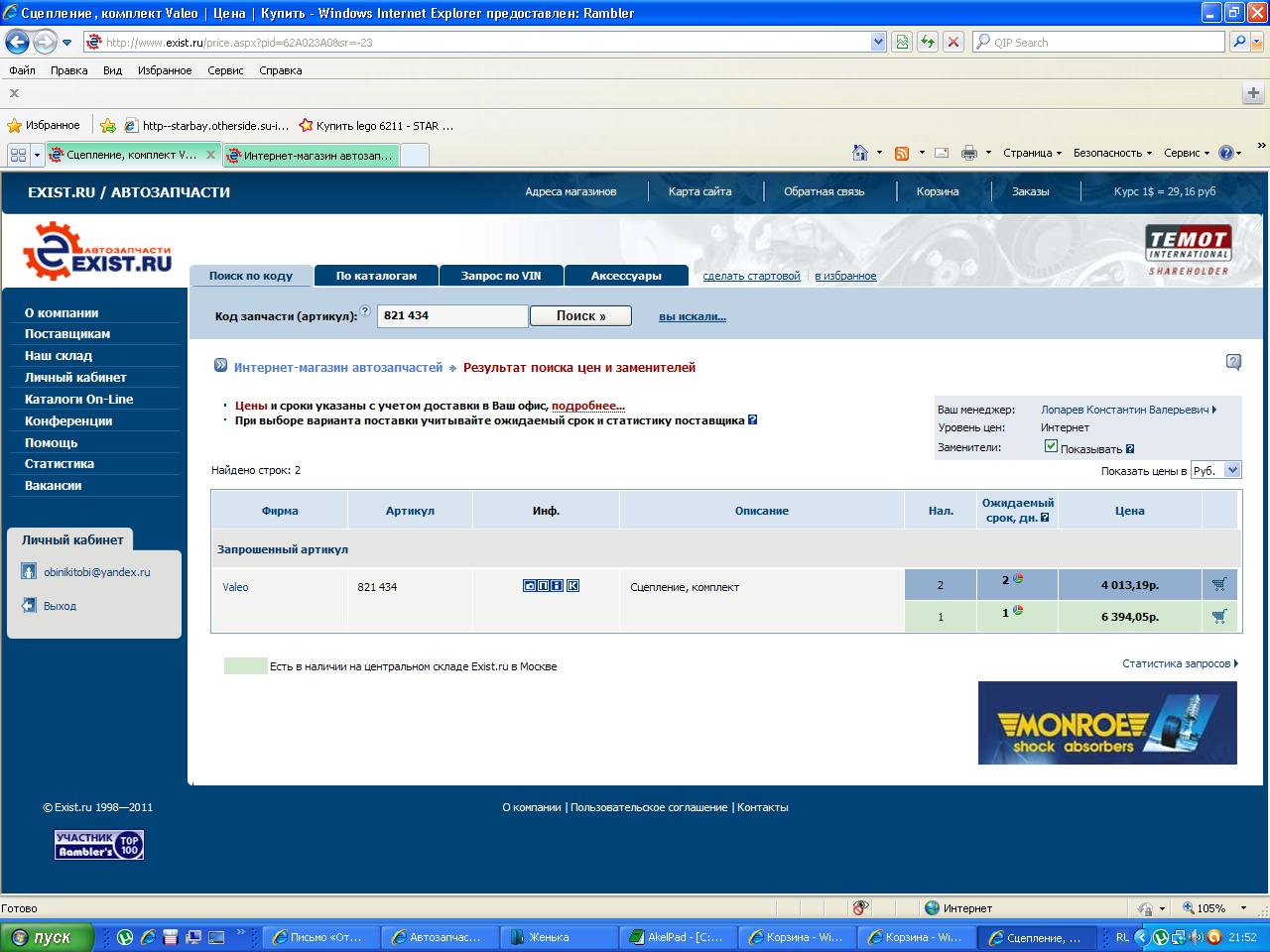Click the RSS feeds icon
The image size is (1270, 952).
point(902,153)
